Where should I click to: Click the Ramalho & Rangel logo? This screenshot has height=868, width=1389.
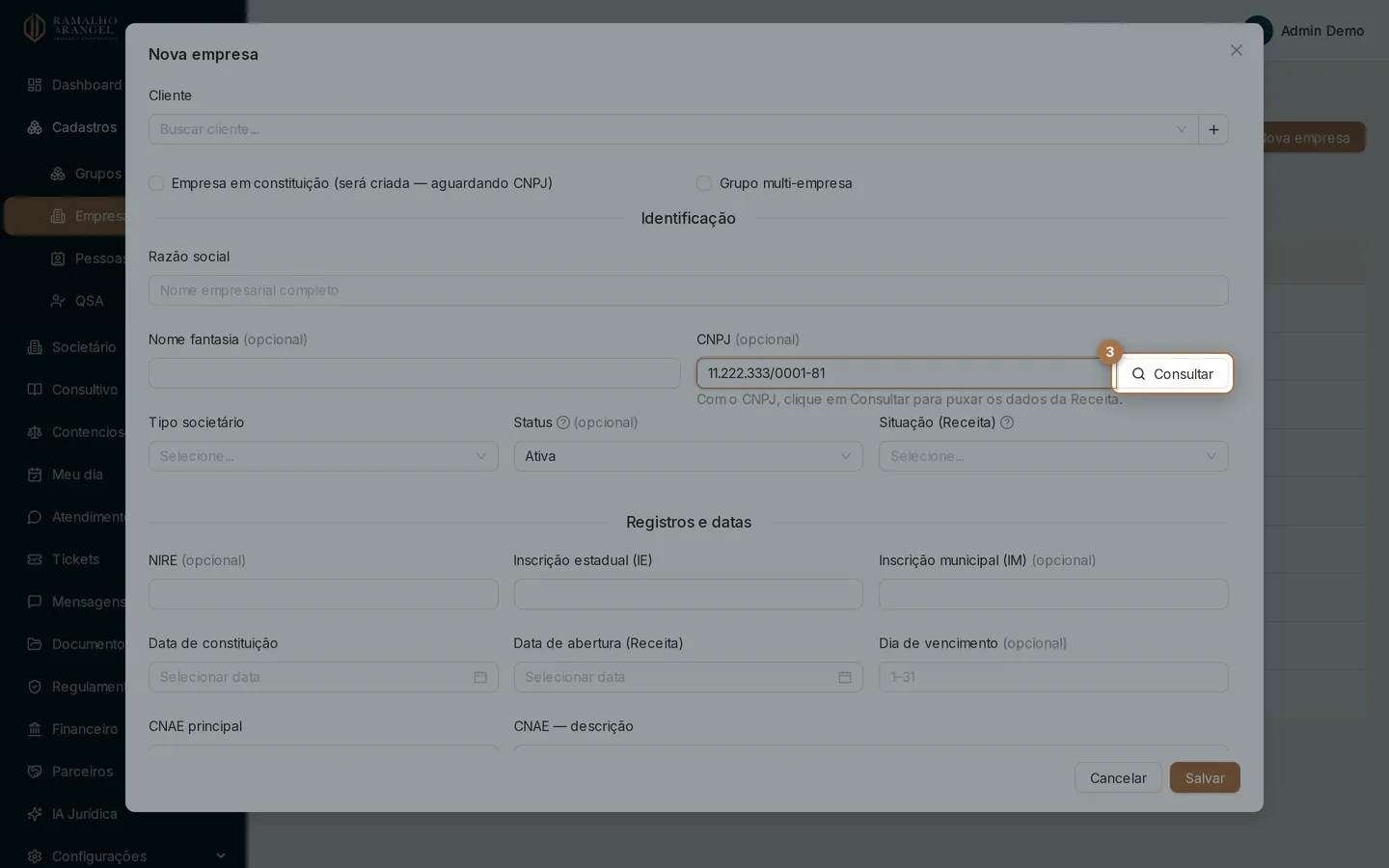point(70,28)
